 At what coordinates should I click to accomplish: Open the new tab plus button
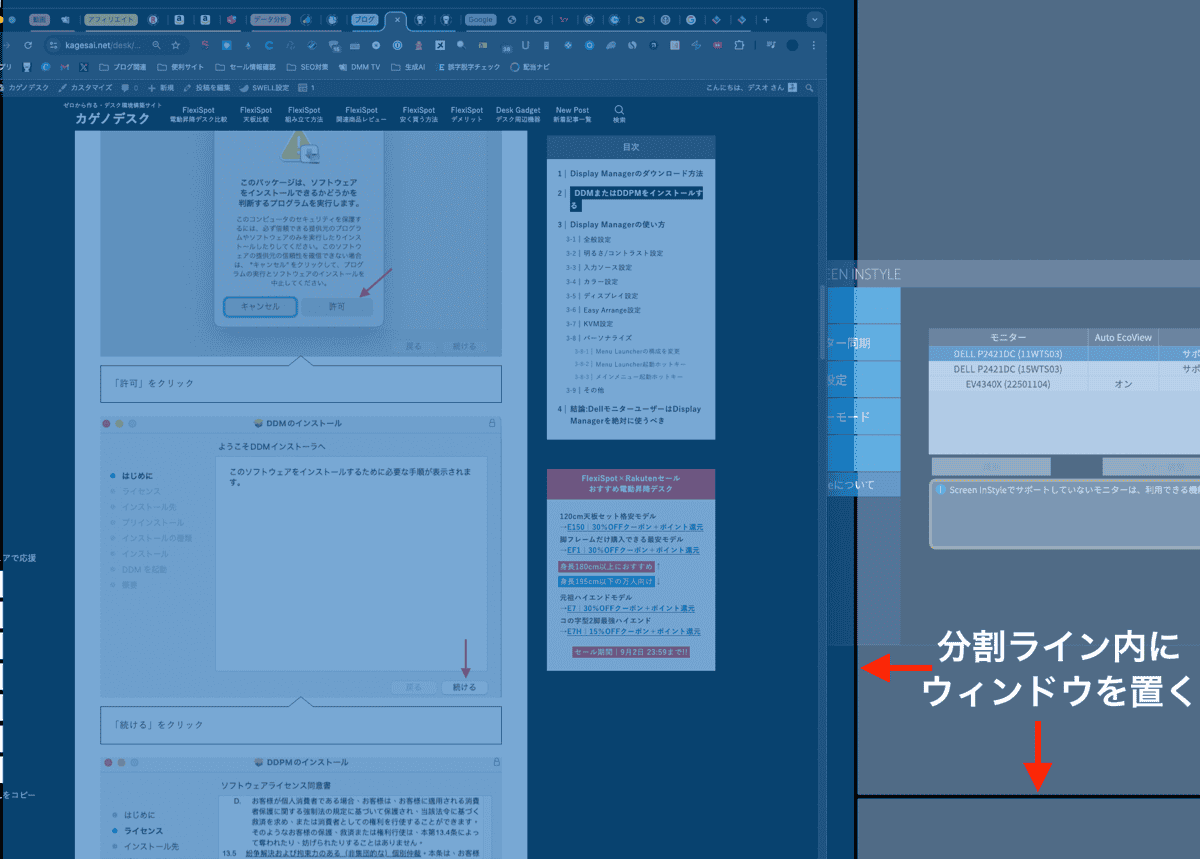(766, 19)
